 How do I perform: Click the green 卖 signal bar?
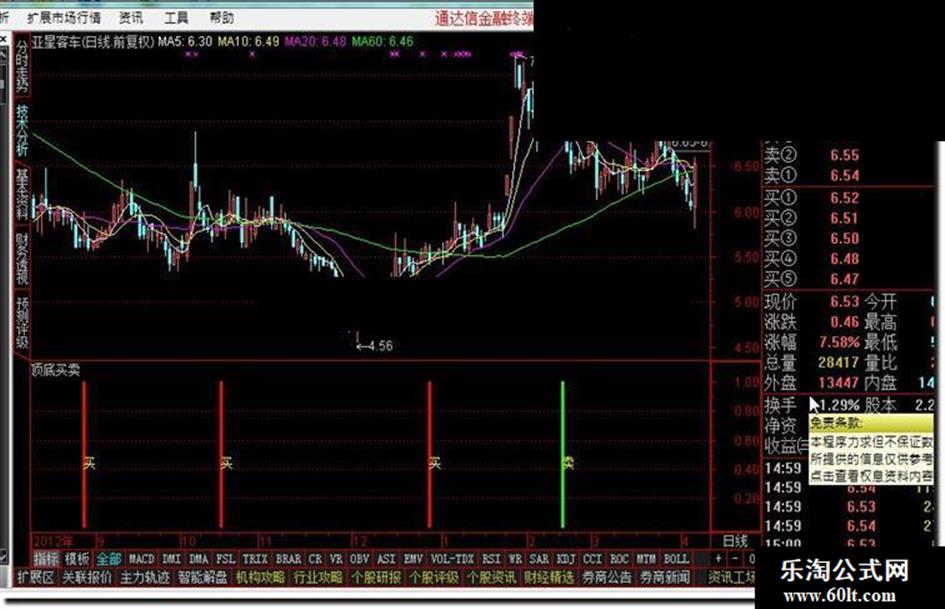click(x=563, y=454)
